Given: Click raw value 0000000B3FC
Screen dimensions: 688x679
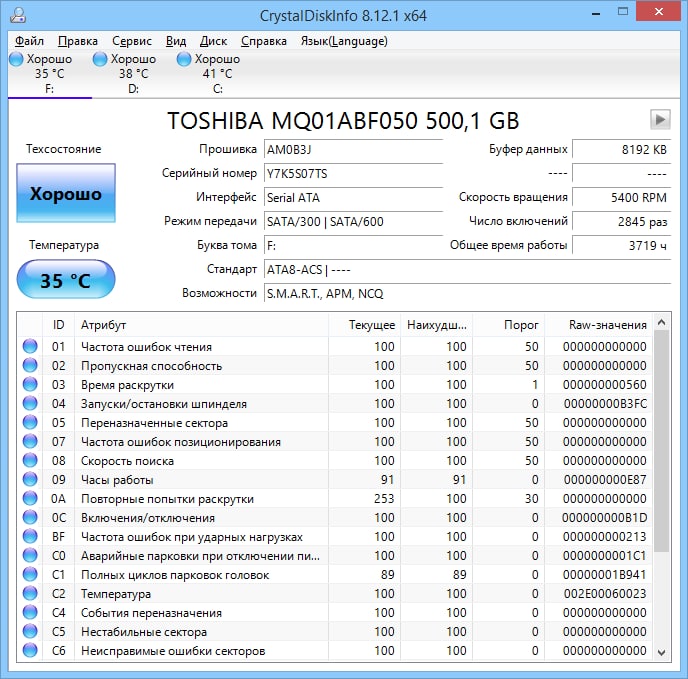Looking at the screenshot, I should pyautogui.click(x=605, y=403).
